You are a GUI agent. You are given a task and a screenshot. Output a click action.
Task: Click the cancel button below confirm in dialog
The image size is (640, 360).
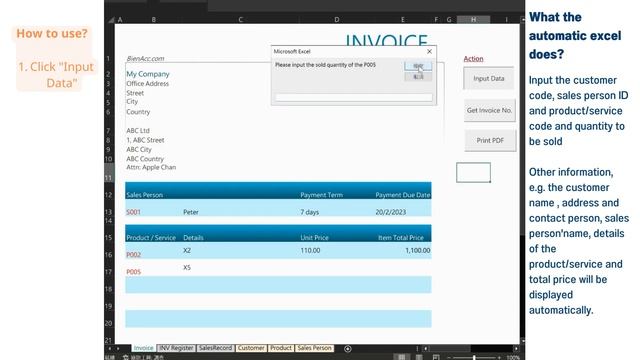coord(418,77)
